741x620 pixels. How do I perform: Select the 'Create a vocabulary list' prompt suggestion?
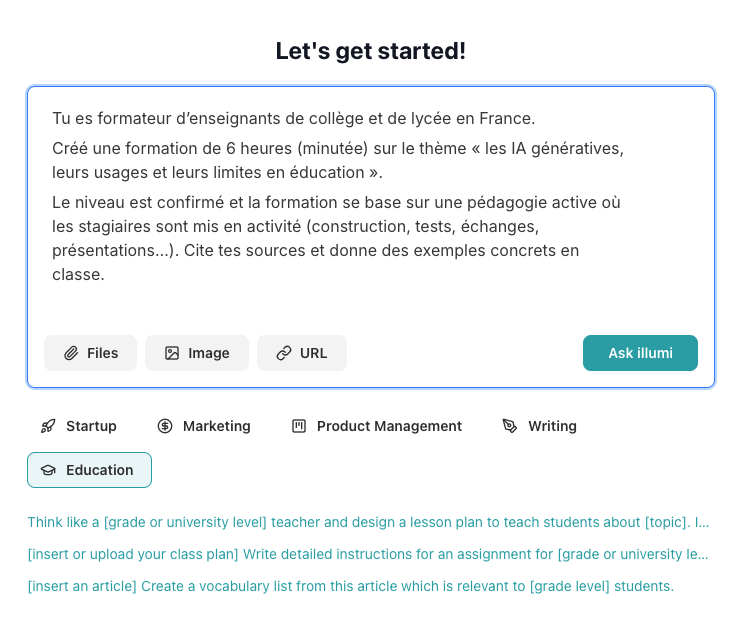350,586
